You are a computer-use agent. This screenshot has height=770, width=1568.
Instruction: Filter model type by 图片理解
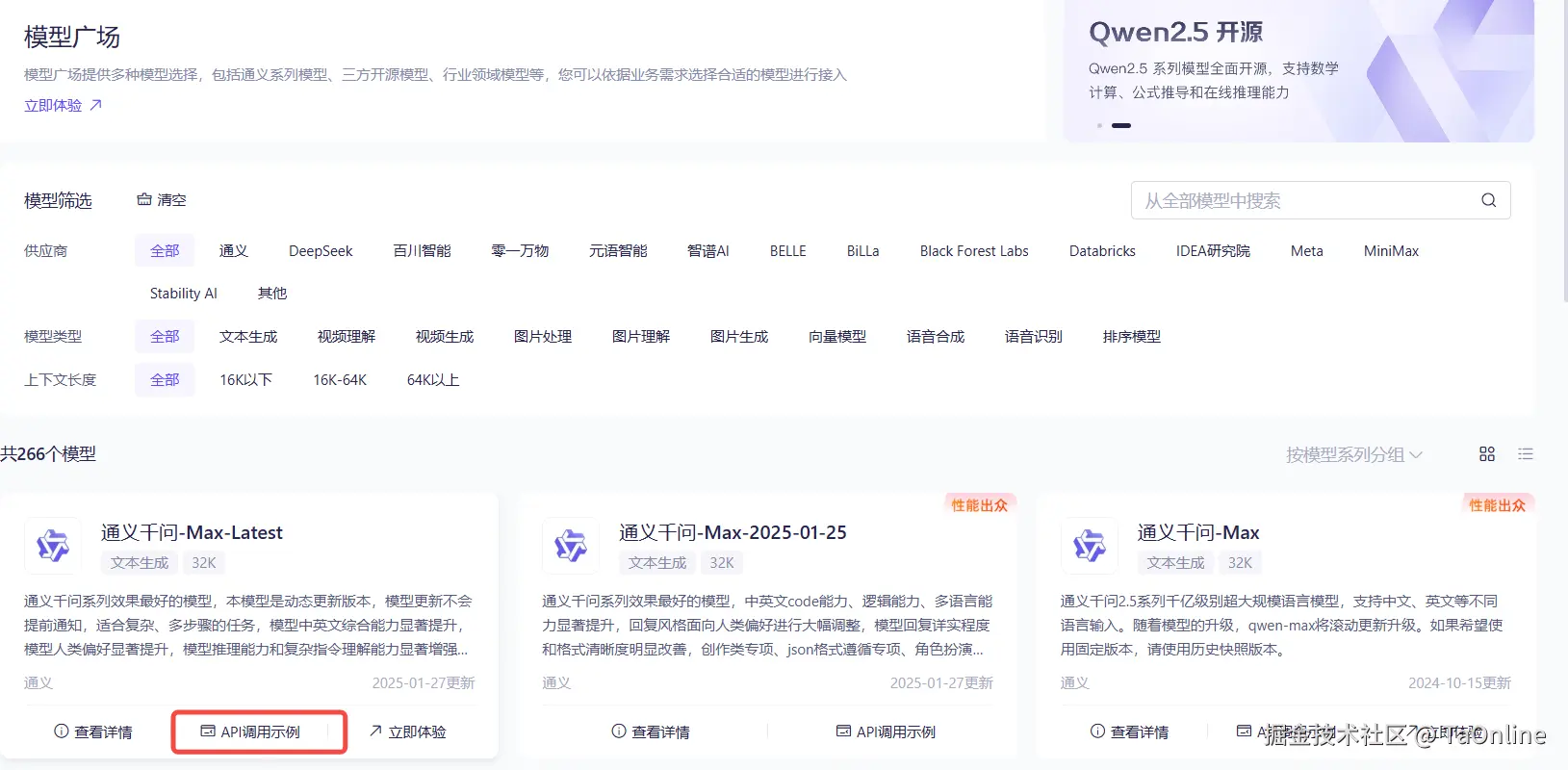point(641,336)
